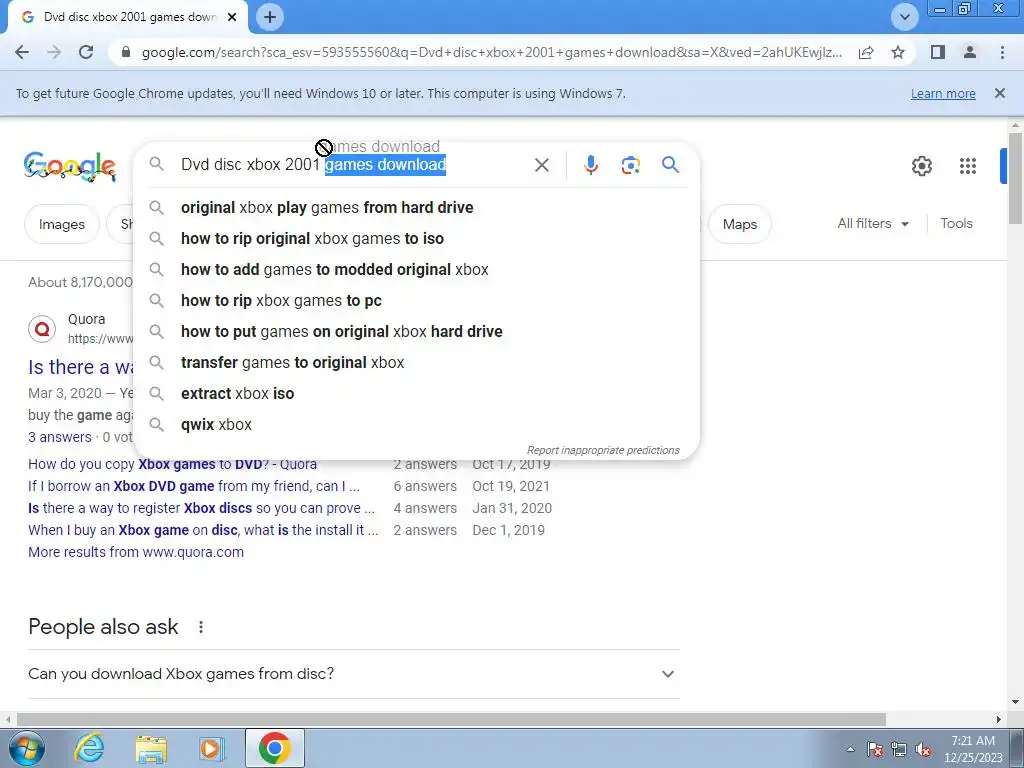This screenshot has height=768, width=1024.
Task: Open If I borrow an Xbox DVD game link
Action: (194, 486)
